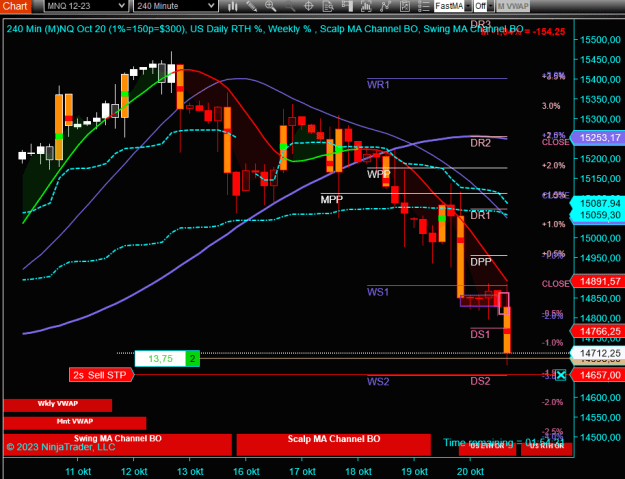Click the 14766,25 red price marker
Screen dimensions: 625x479
599,331
